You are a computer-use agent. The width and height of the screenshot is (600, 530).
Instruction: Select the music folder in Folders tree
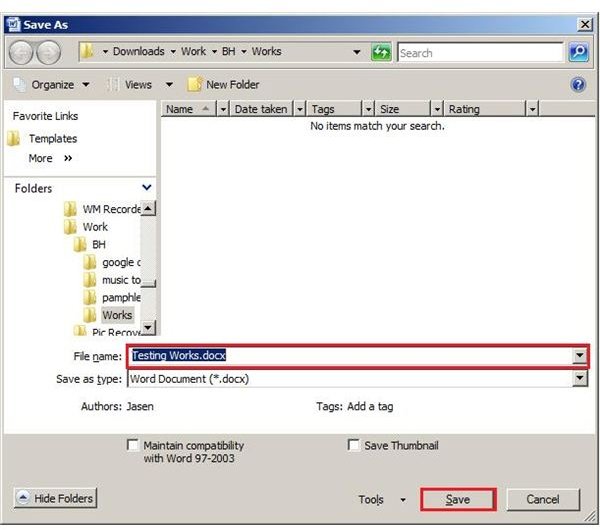pos(121,280)
